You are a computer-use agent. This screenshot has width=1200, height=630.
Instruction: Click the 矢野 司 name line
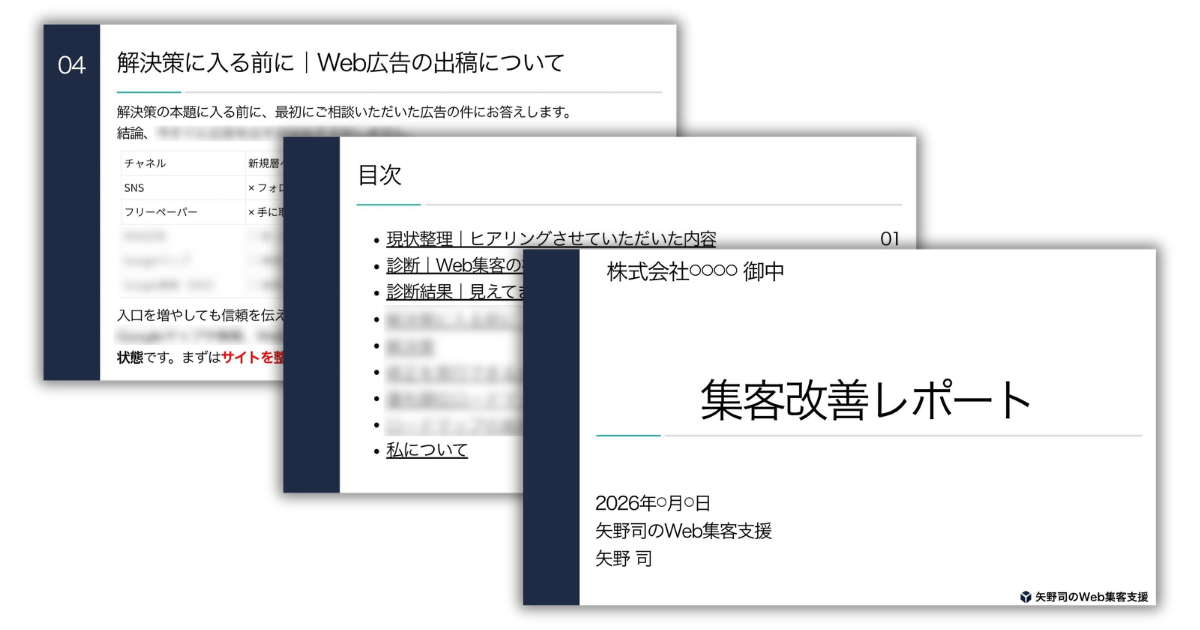click(x=623, y=558)
